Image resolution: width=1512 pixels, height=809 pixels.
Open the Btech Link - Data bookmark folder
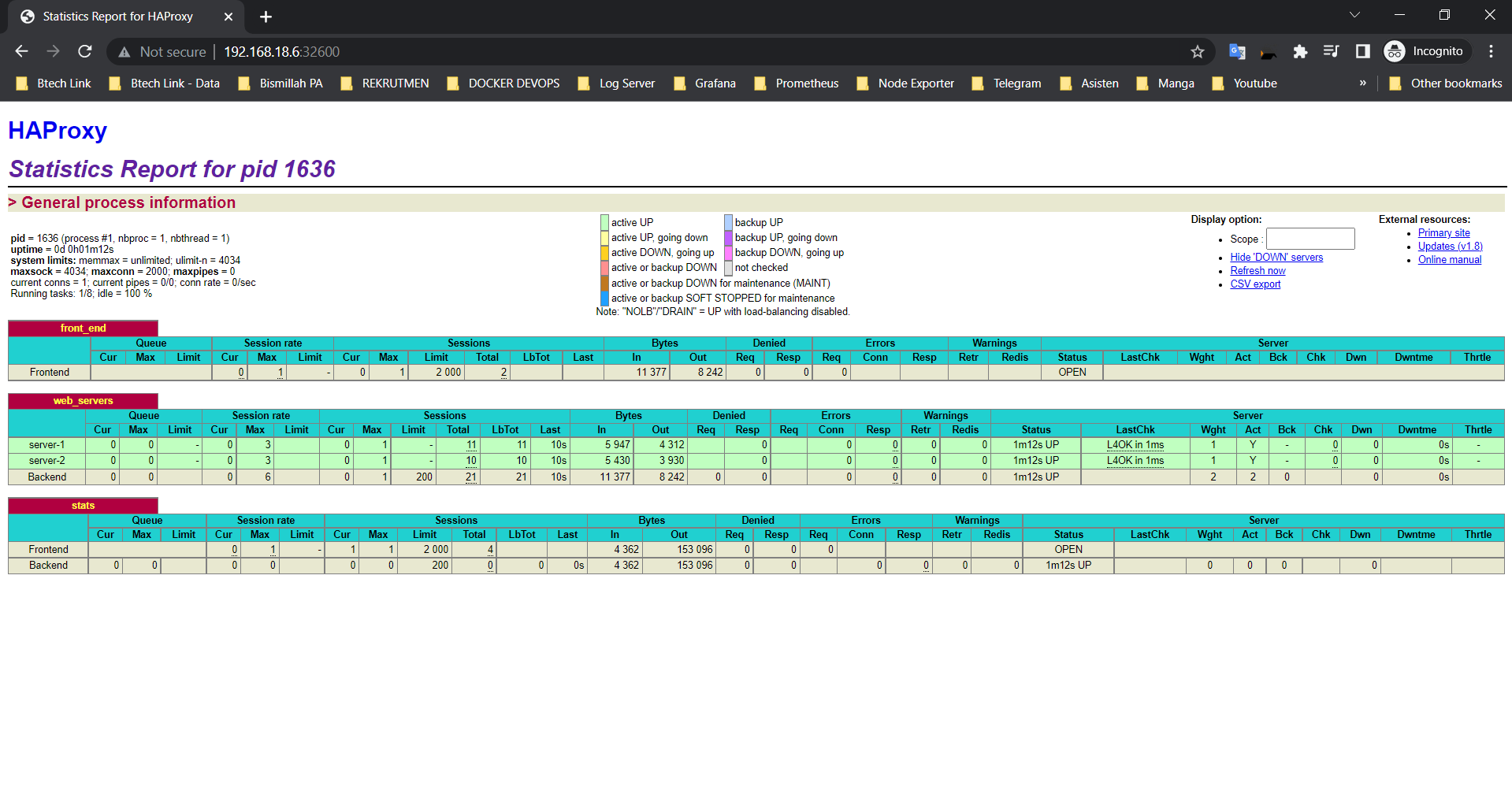pos(164,83)
